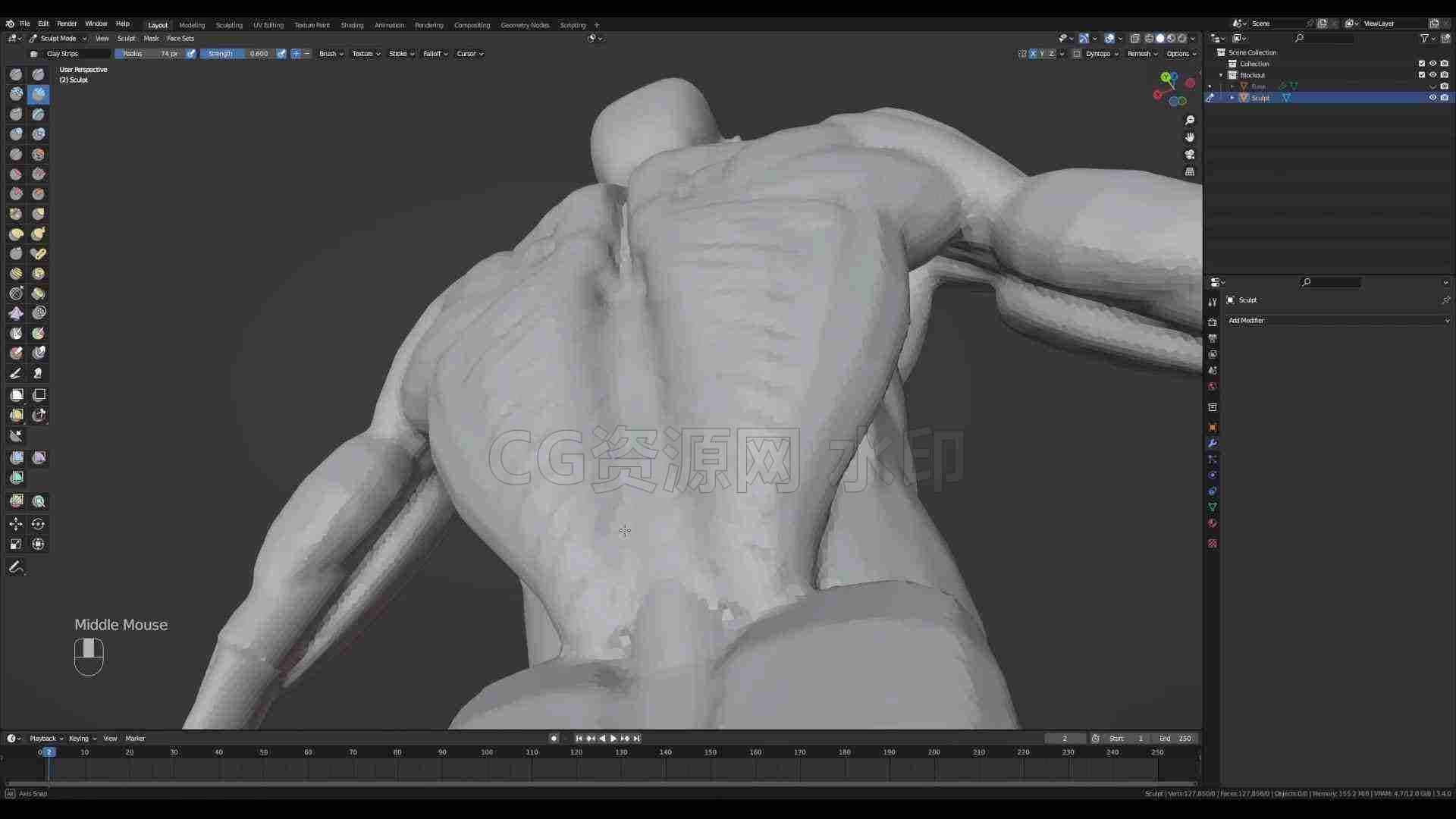Click the timeline End frame field
The image size is (1456, 819).
click(x=1175, y=739)
